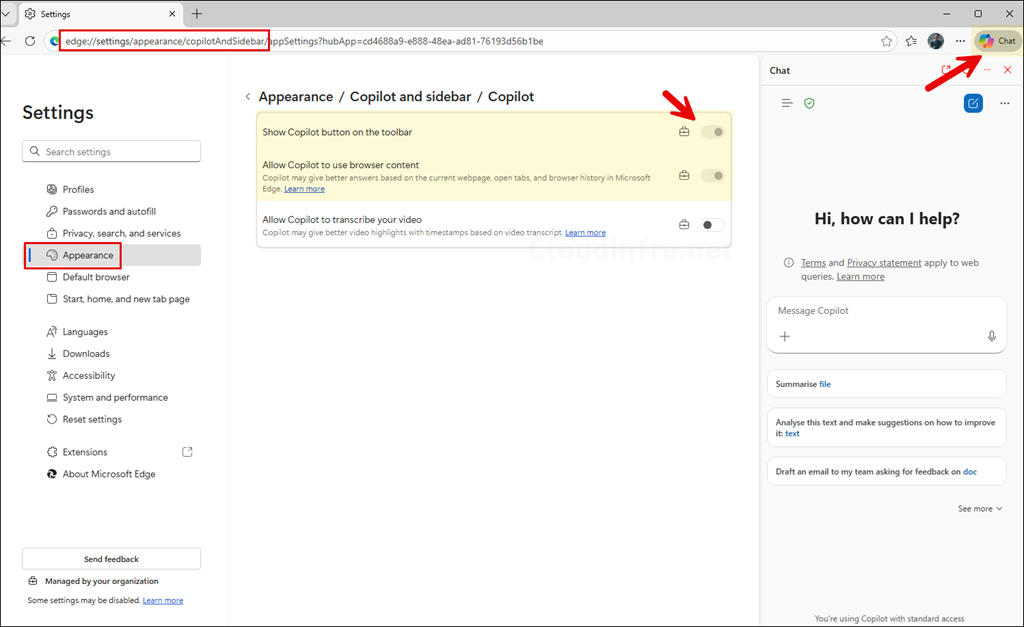Viewport: 1024px width, 627px height.
Task: Bookmark page with the star icon
Action: click(886, 41)
